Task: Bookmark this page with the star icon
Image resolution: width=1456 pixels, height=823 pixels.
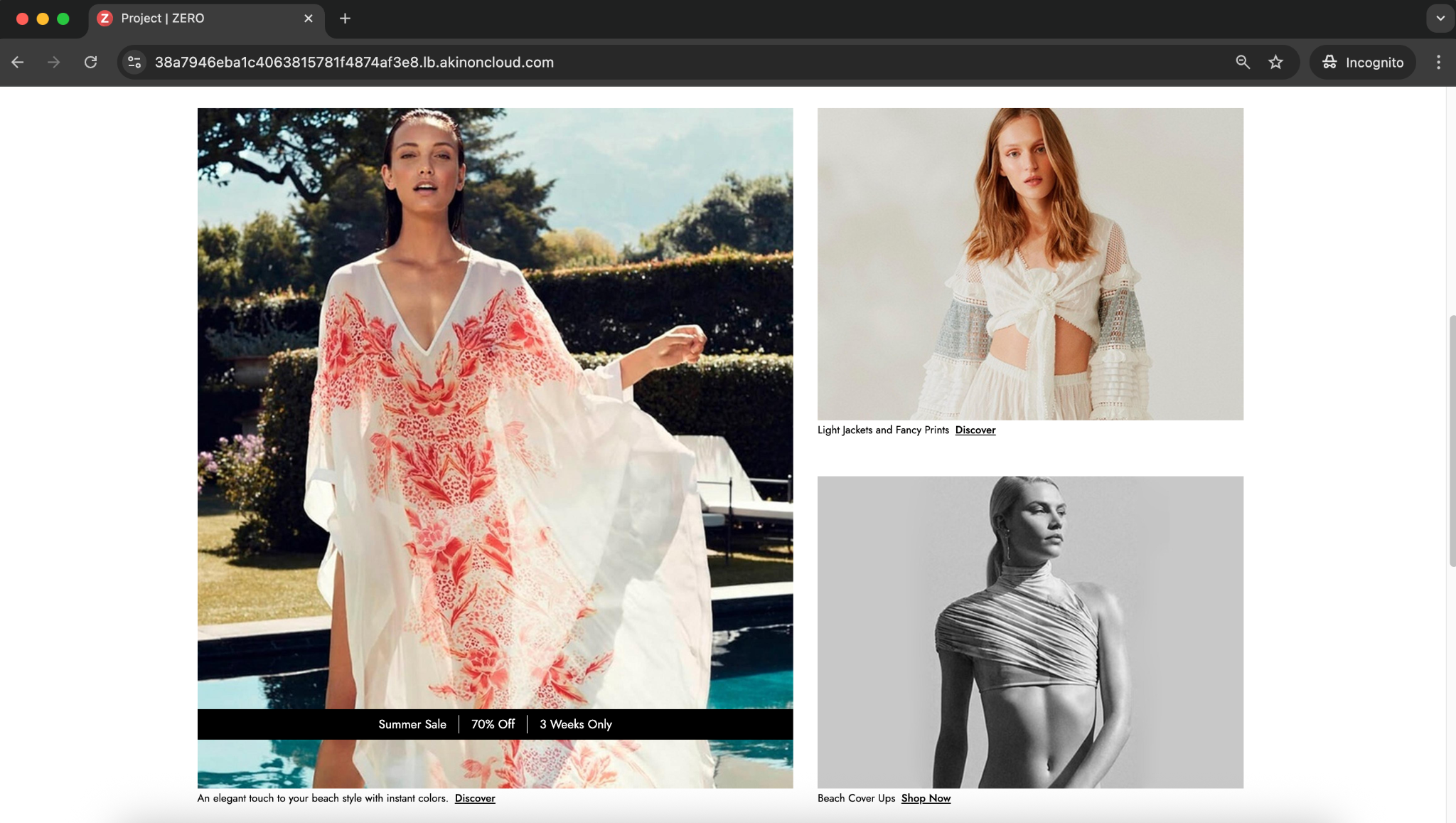Action: point(1275,62)
